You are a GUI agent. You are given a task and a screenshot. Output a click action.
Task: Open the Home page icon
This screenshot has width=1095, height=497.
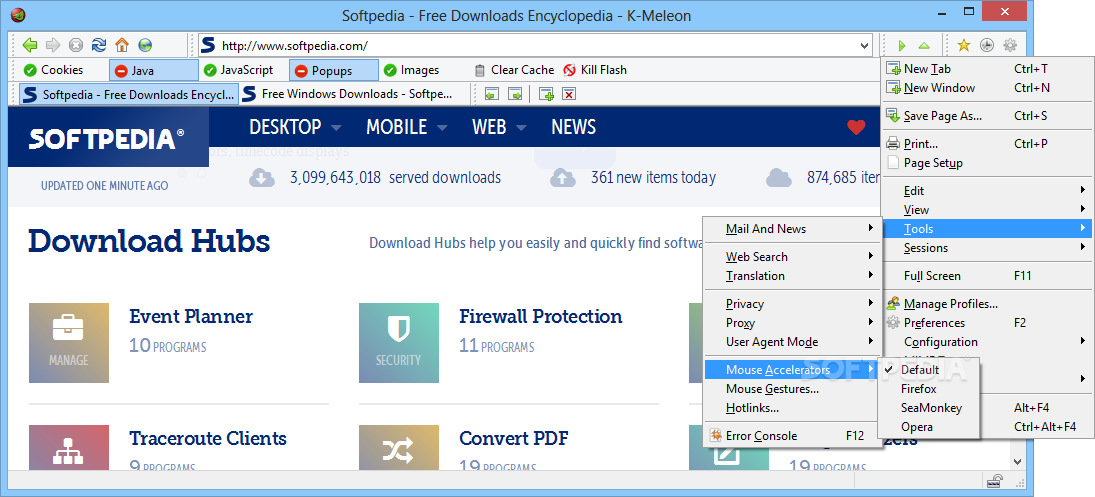click(x=122, y=45)
